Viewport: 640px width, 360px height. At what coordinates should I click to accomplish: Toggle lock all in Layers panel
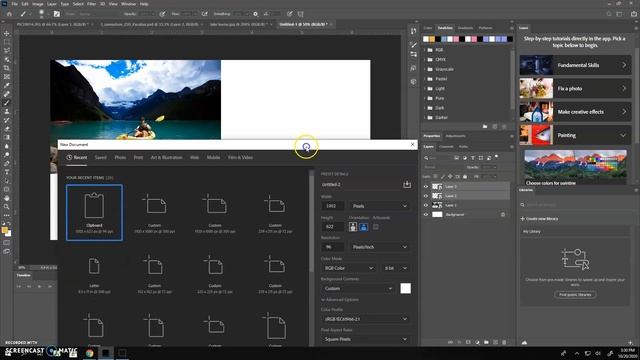465,176
